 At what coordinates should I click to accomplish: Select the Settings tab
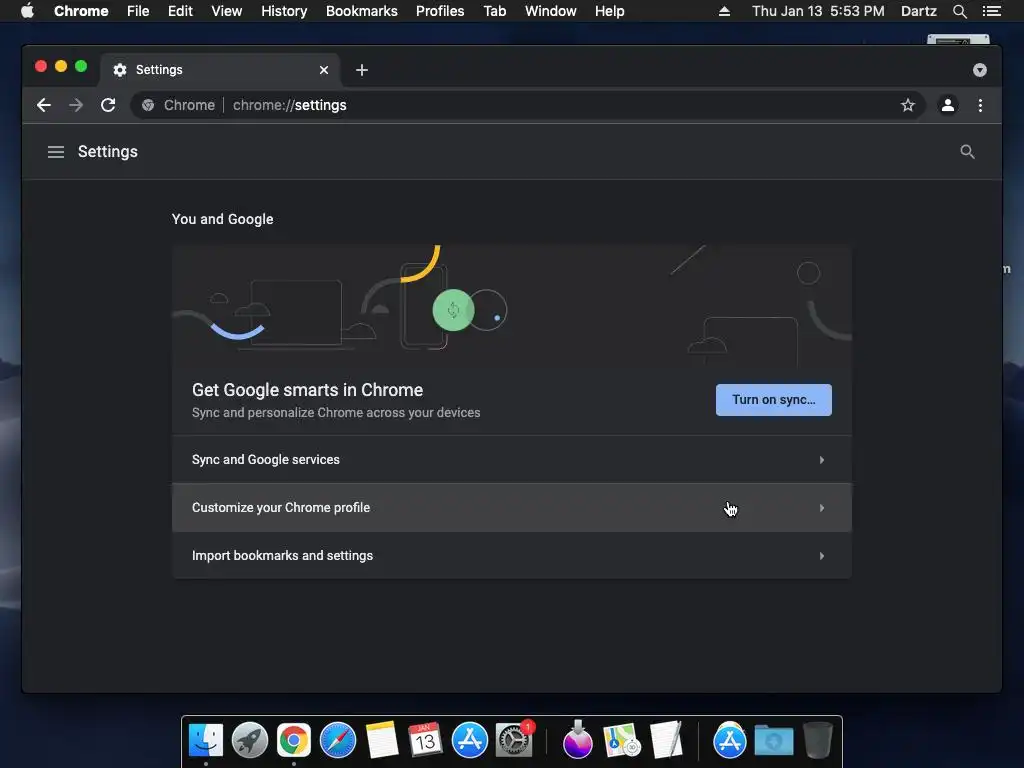click(219, 70)
